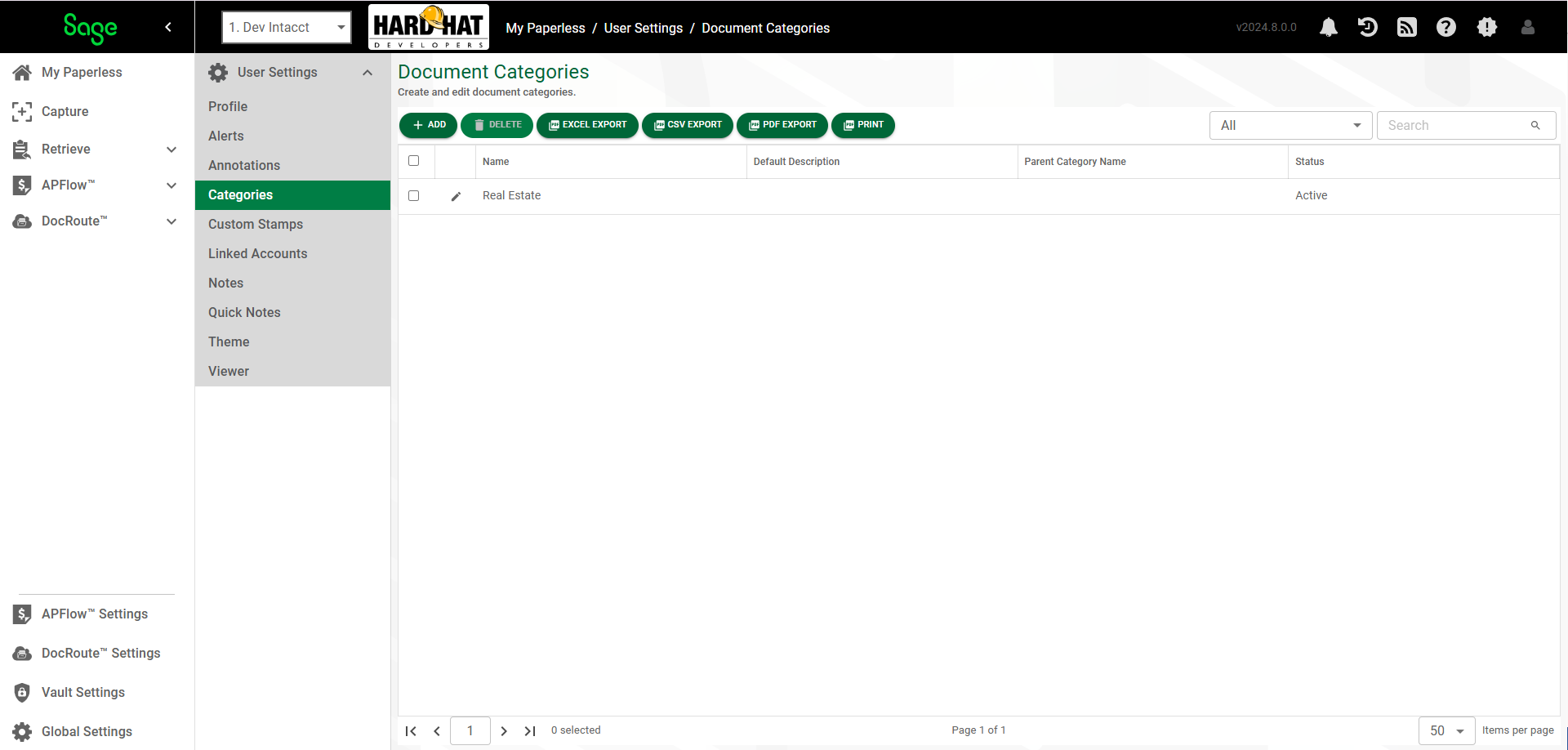
Task: Open Viewer settings
Action: point(292,371)
